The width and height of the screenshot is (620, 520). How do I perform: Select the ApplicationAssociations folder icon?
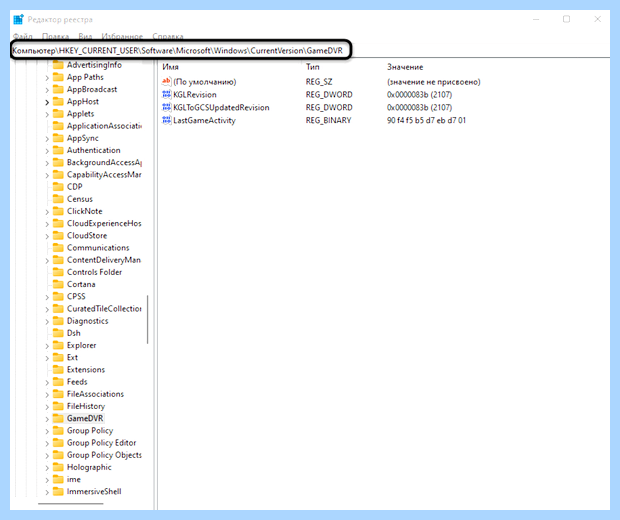coord(58,126)
